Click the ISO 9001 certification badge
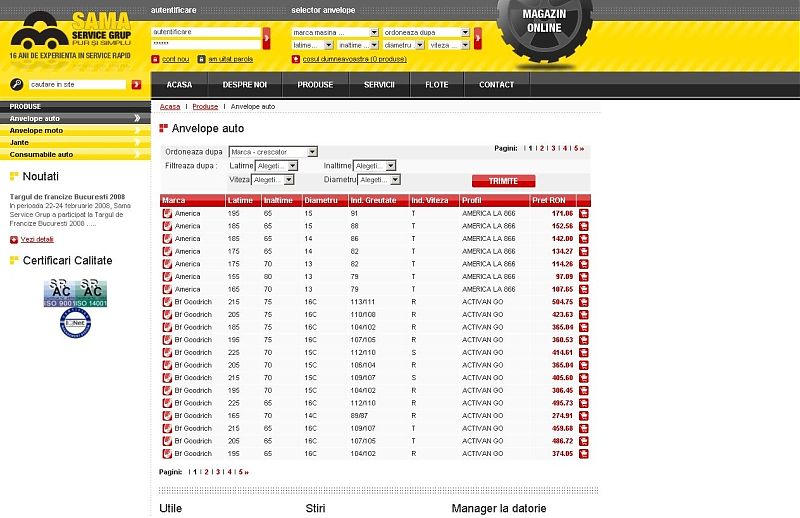This screenshot has width=800, height=518. [x=59, y=293]
